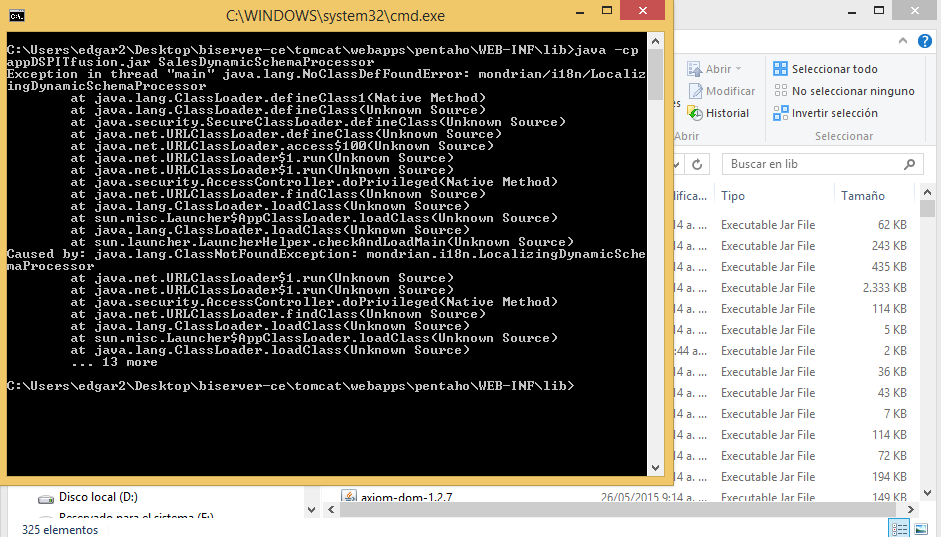Viewport: 941px width, 537px height.
Task: Click the Modificar label in the ribbon
Action: pos(730,91)
